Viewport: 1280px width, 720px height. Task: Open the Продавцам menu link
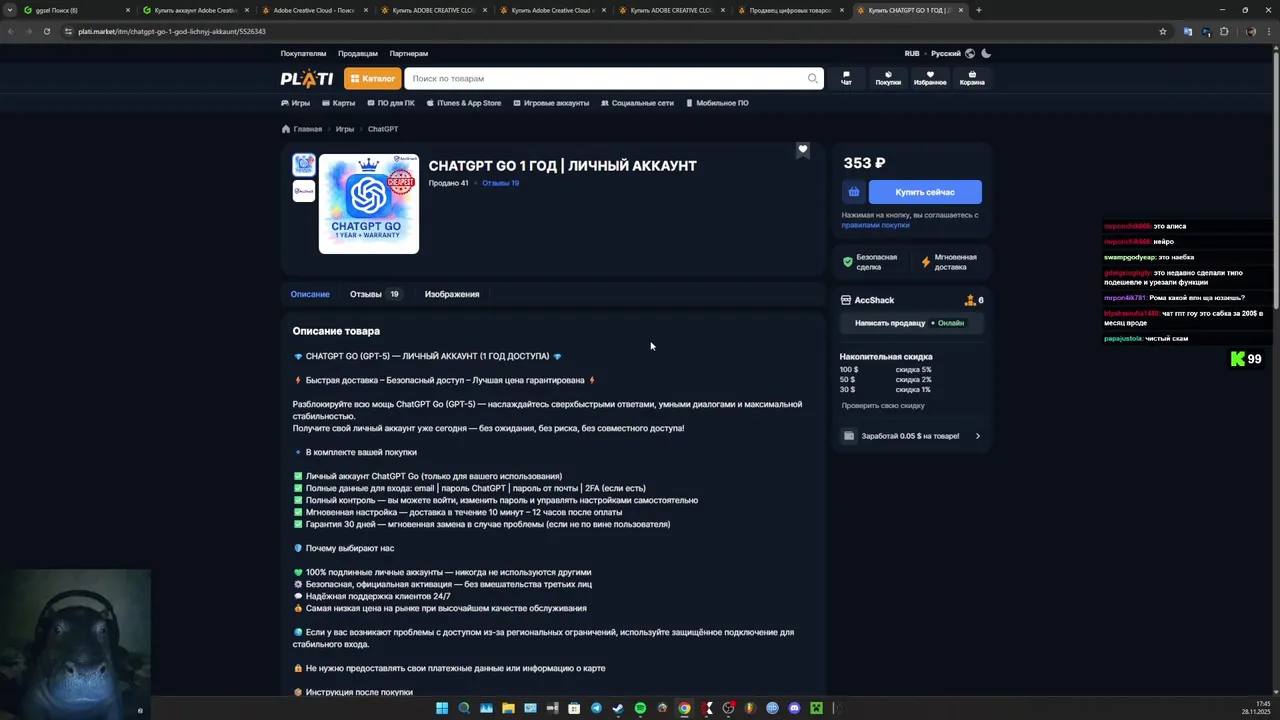[358, 53]
